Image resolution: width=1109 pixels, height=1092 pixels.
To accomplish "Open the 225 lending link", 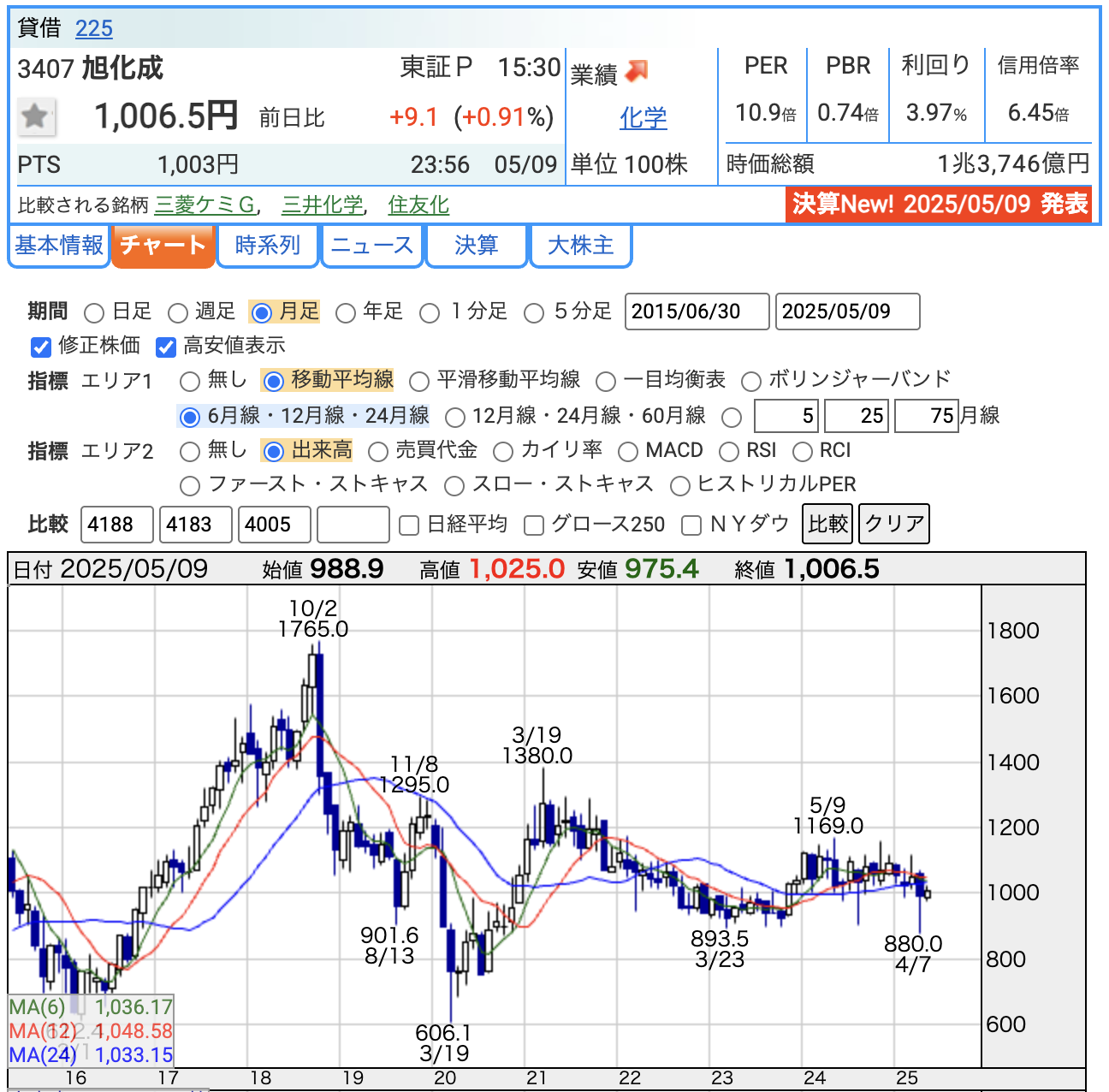I will (x=94, y=28).
